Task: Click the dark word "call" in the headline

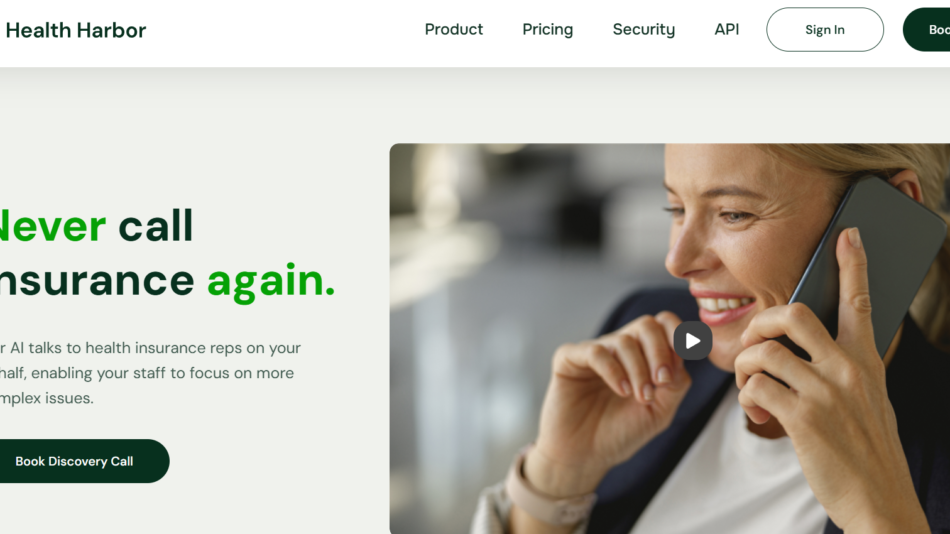Action: (x=156, y=225)
